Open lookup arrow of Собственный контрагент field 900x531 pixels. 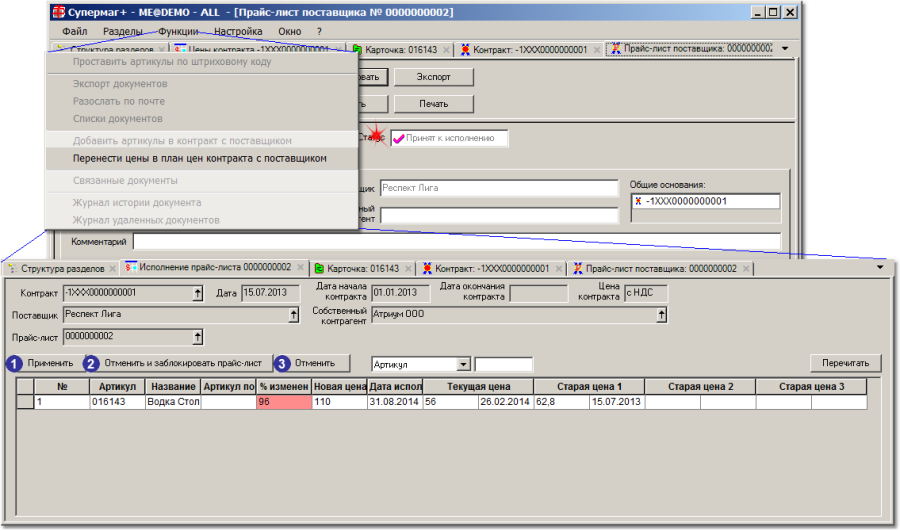pos(661,315)
